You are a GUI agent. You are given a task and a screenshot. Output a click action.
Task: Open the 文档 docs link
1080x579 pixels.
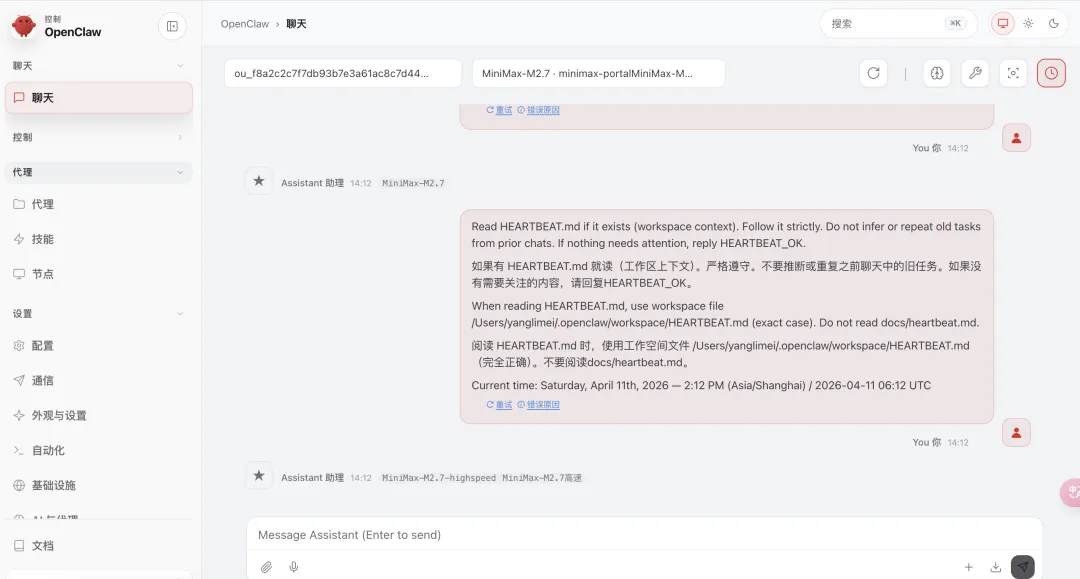[98, 545]
